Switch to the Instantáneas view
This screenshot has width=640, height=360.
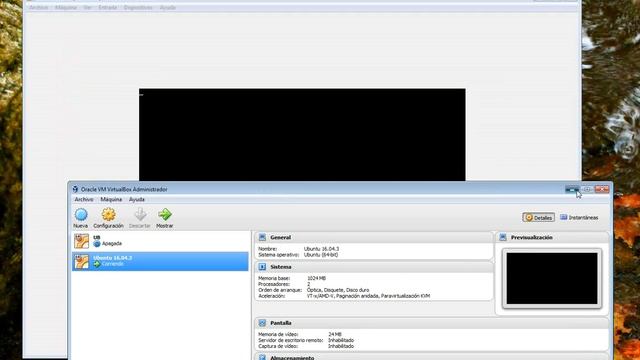pyautogui.click(x=579, y=218)
